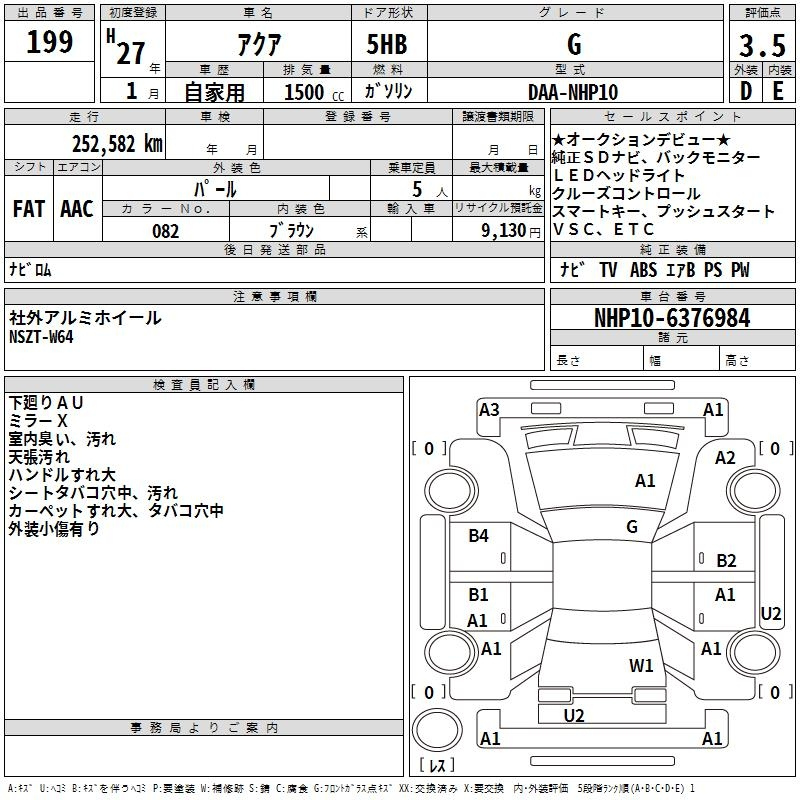The image size is (800, 800).
Task: Click the evaluation score 3.5
Action: click(760, 46)
